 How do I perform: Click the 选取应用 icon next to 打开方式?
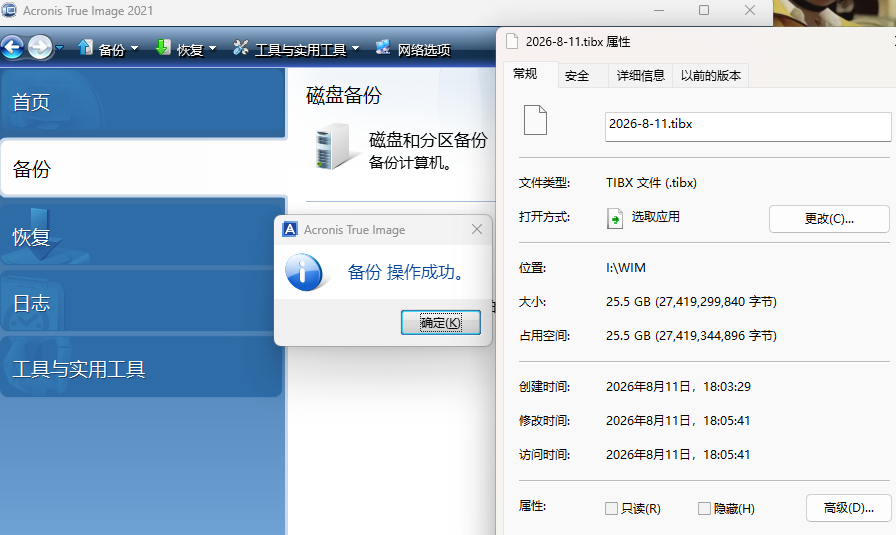click(x=615, y=218)
